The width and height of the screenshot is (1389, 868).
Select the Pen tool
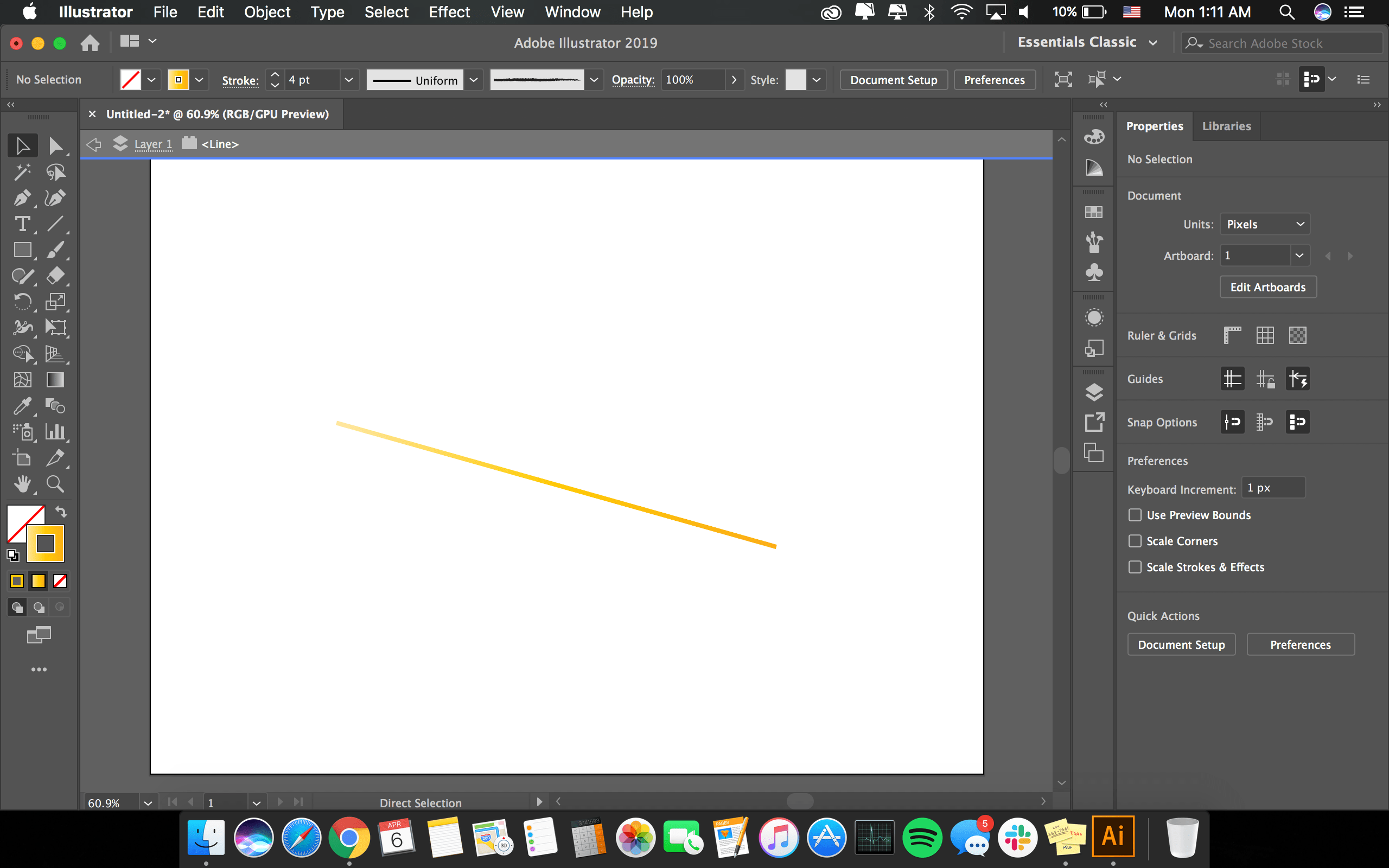pos(23,198)
